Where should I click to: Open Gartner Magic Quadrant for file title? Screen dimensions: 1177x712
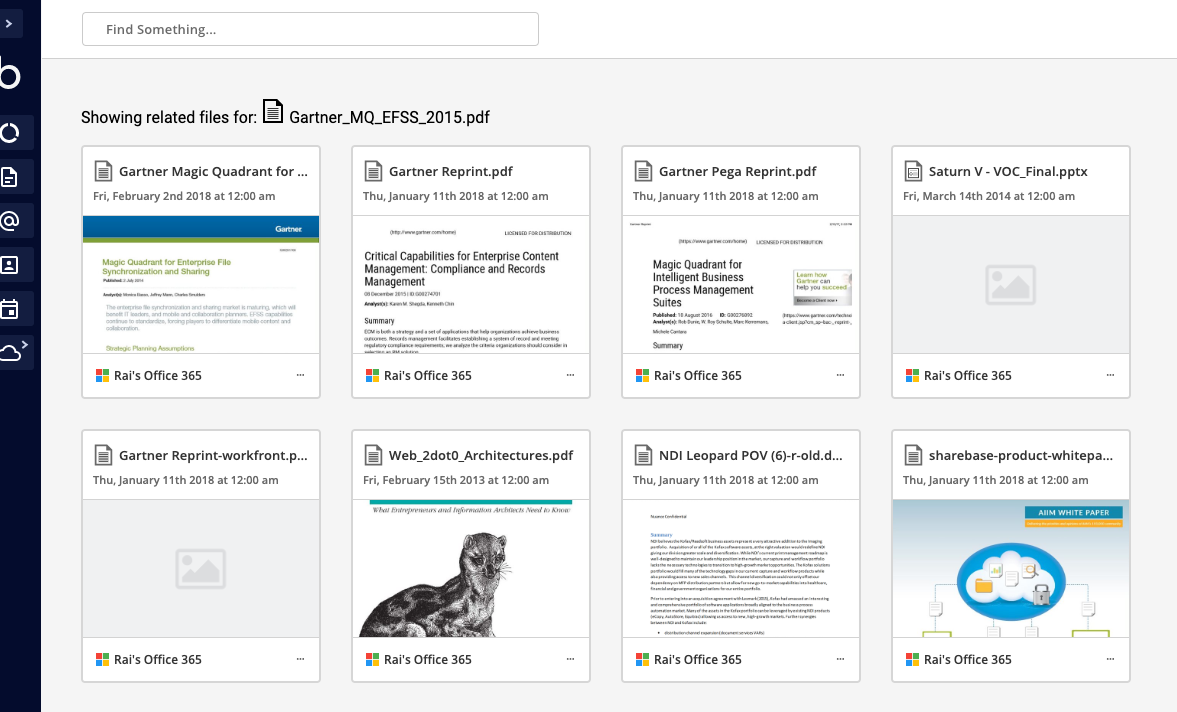click(x=213, y=172)
